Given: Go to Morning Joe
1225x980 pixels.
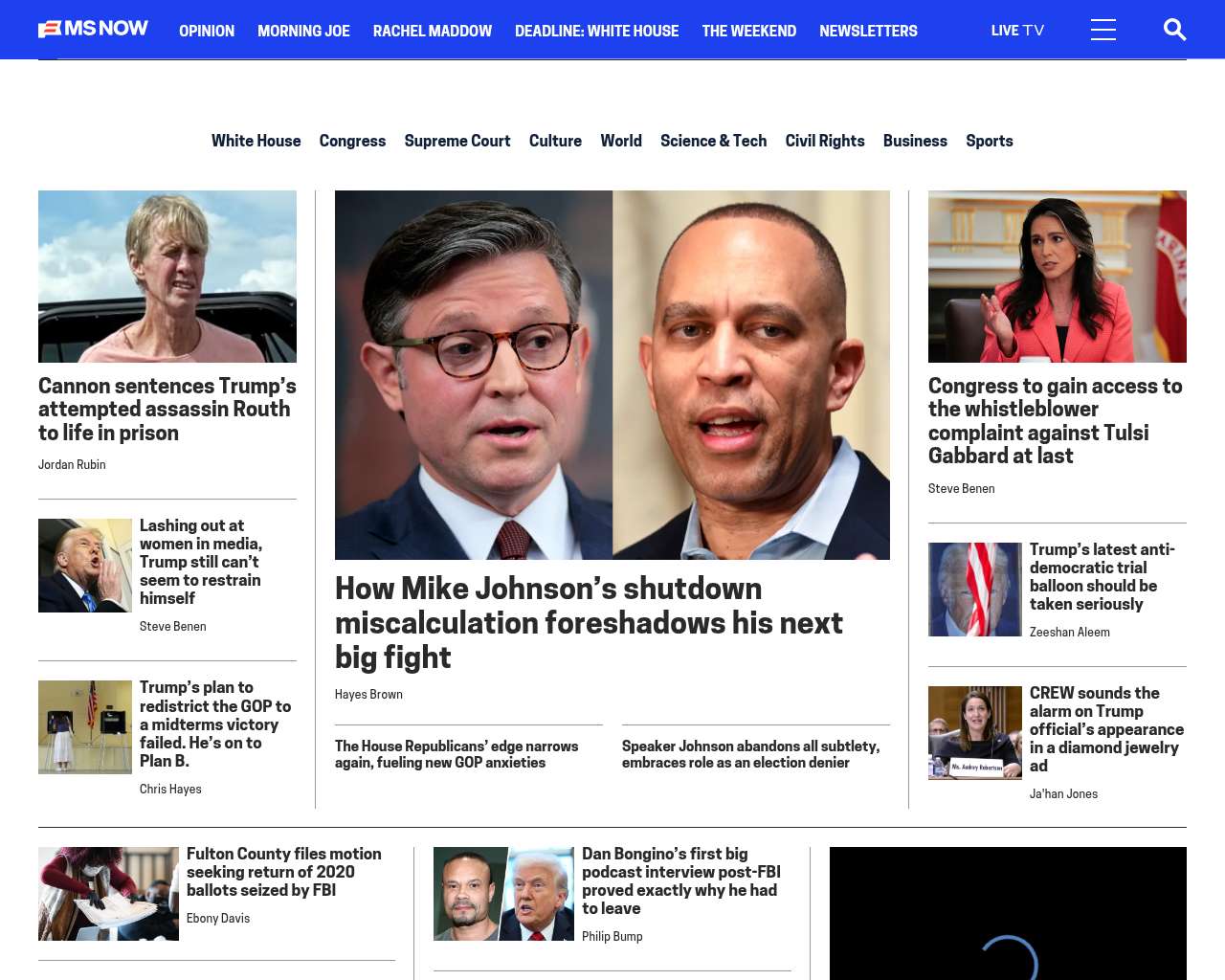Looking at the screenshot, I should (303, 31).
